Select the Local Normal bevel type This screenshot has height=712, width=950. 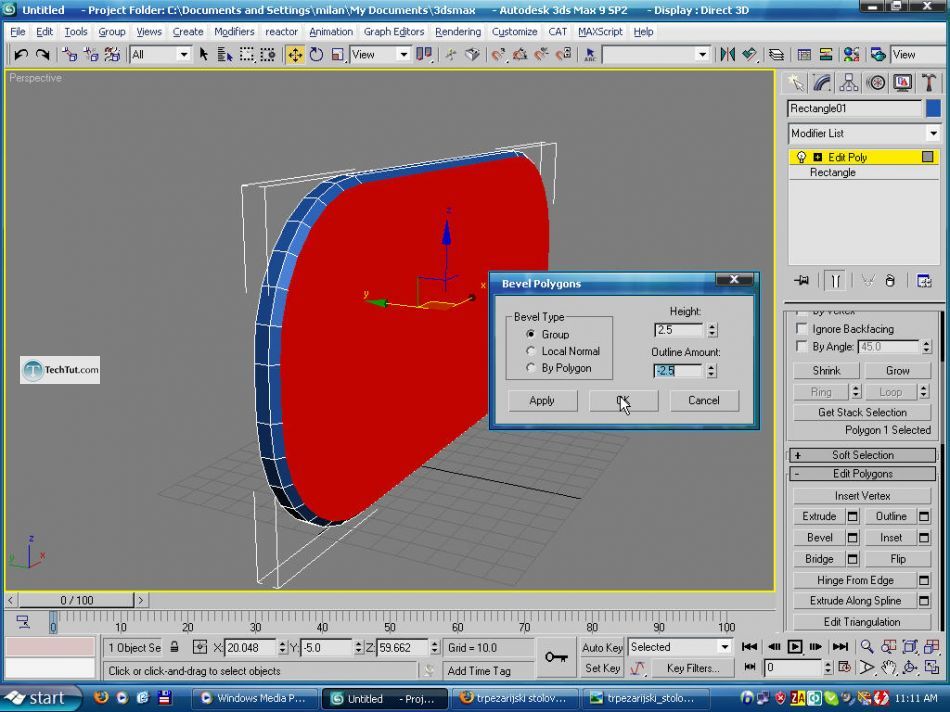point(531,351)
